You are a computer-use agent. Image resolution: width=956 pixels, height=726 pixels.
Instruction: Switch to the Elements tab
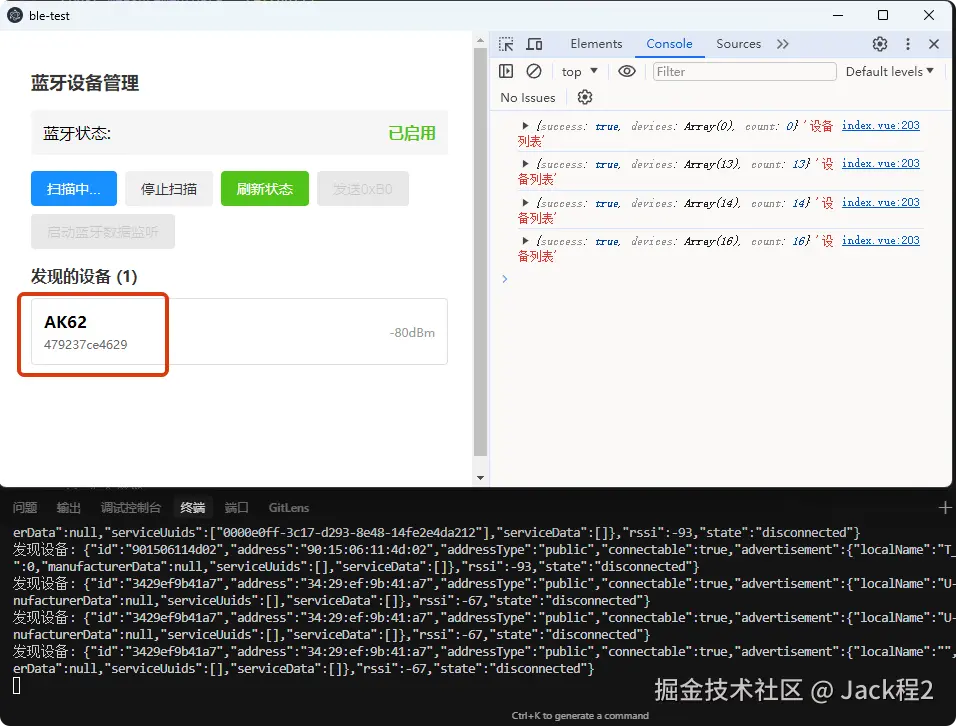click(x=596, y=44)
